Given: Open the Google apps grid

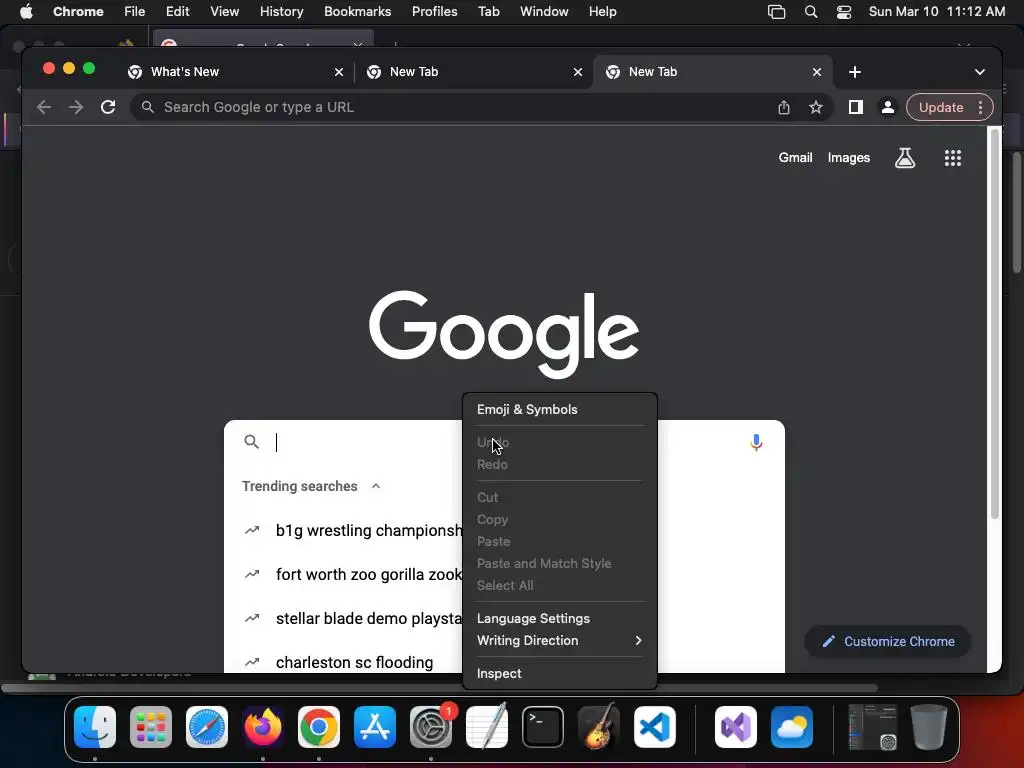Looking at the screenshot, I should tap(953, 157).
